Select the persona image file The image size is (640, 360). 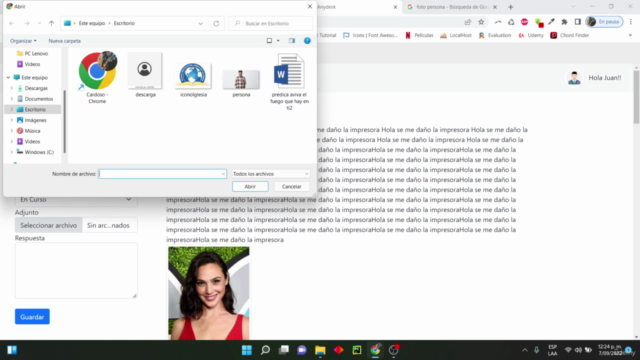pyautogui.click(x=241, y=83)
